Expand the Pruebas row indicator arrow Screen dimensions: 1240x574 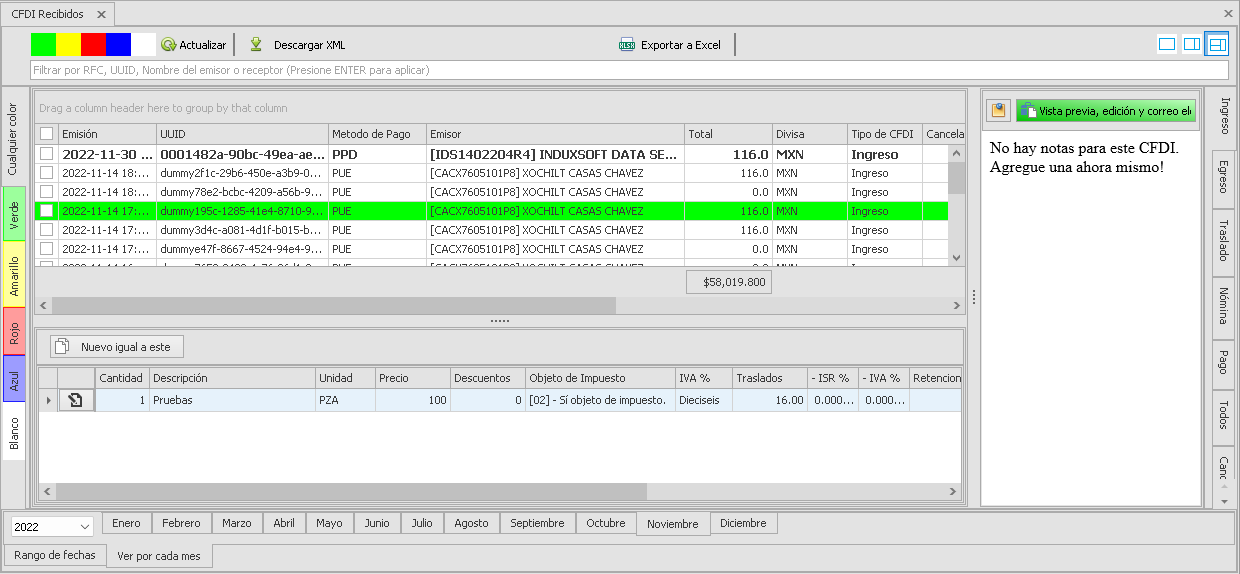click(x=48, y=400)
